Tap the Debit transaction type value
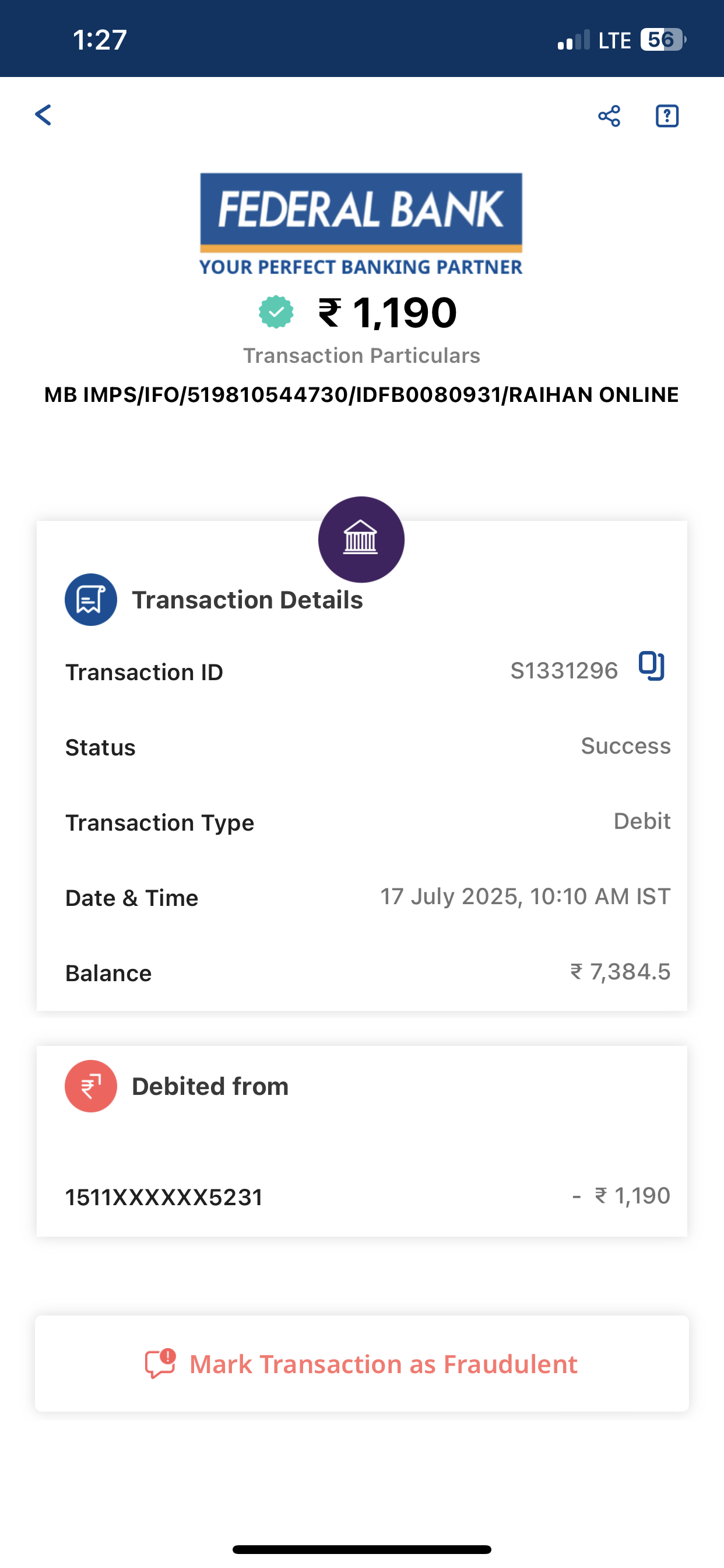The image size is (724, 1568). tap(642, 822)
